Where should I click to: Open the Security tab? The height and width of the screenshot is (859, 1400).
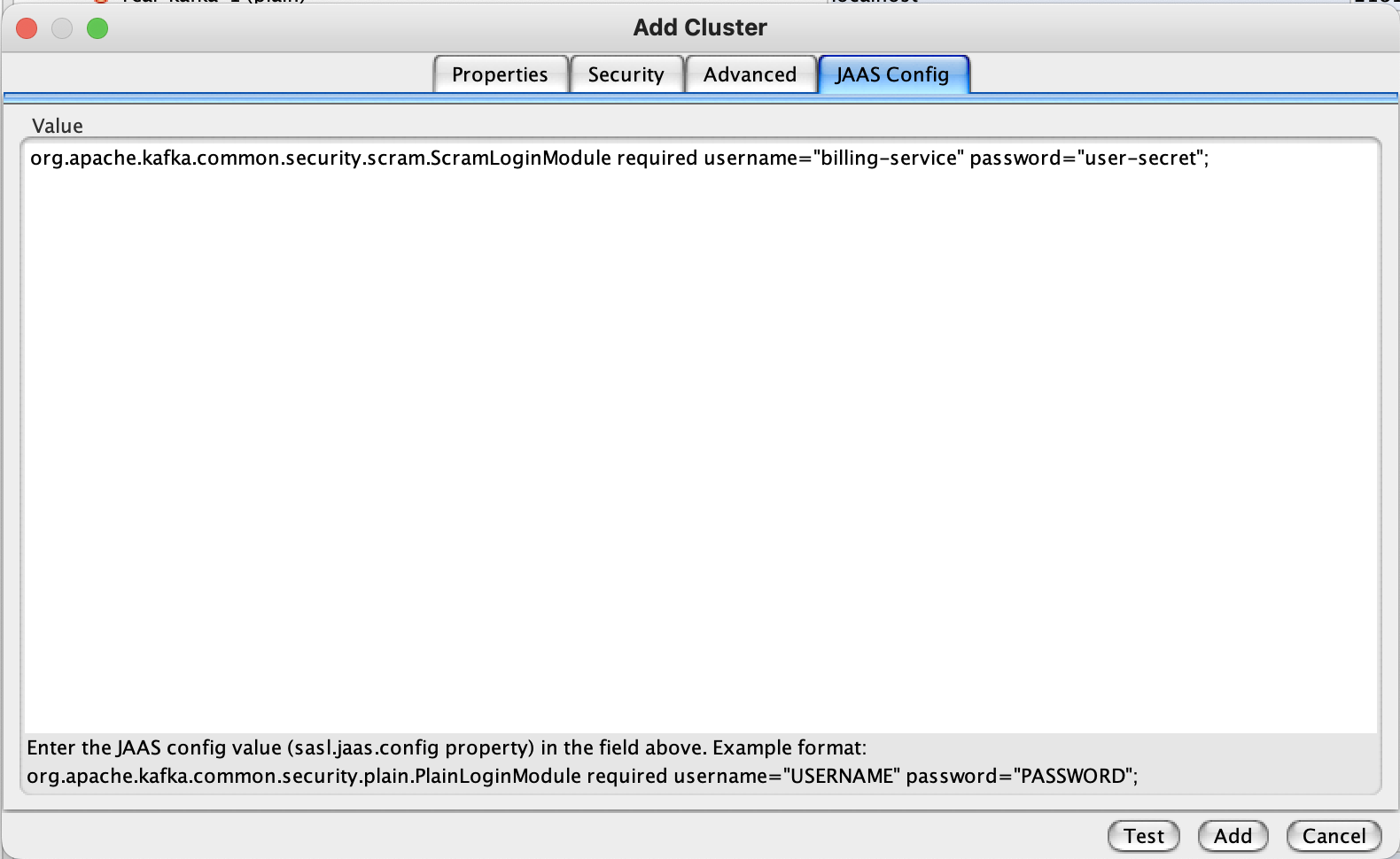[626, 74]
